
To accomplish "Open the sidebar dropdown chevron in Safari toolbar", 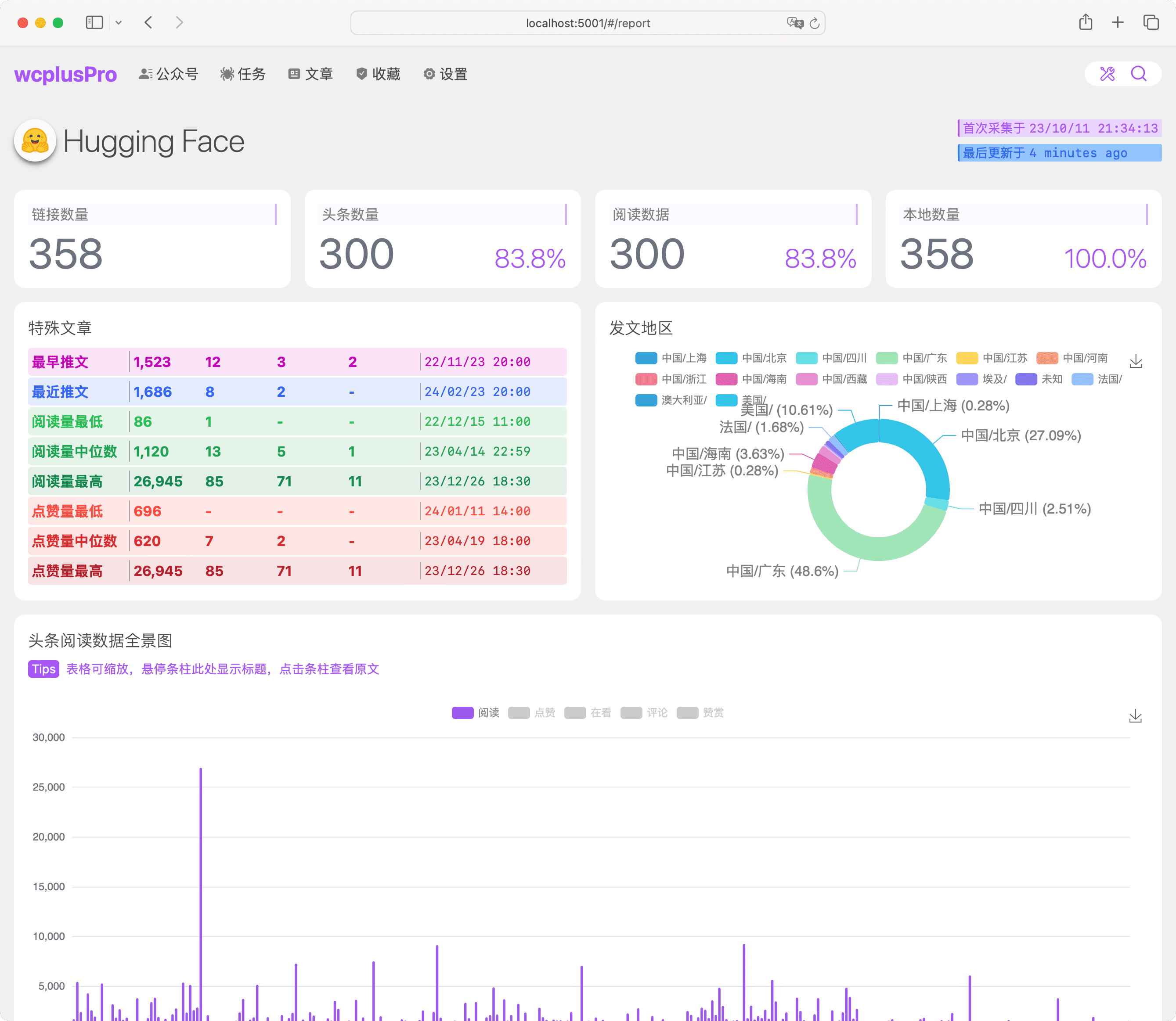I will [x=119, y=22].
